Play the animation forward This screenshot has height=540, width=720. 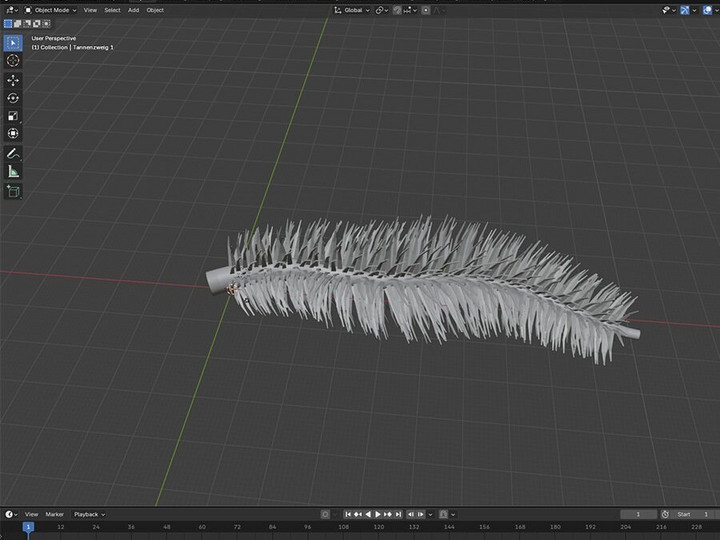coord(378,514)
